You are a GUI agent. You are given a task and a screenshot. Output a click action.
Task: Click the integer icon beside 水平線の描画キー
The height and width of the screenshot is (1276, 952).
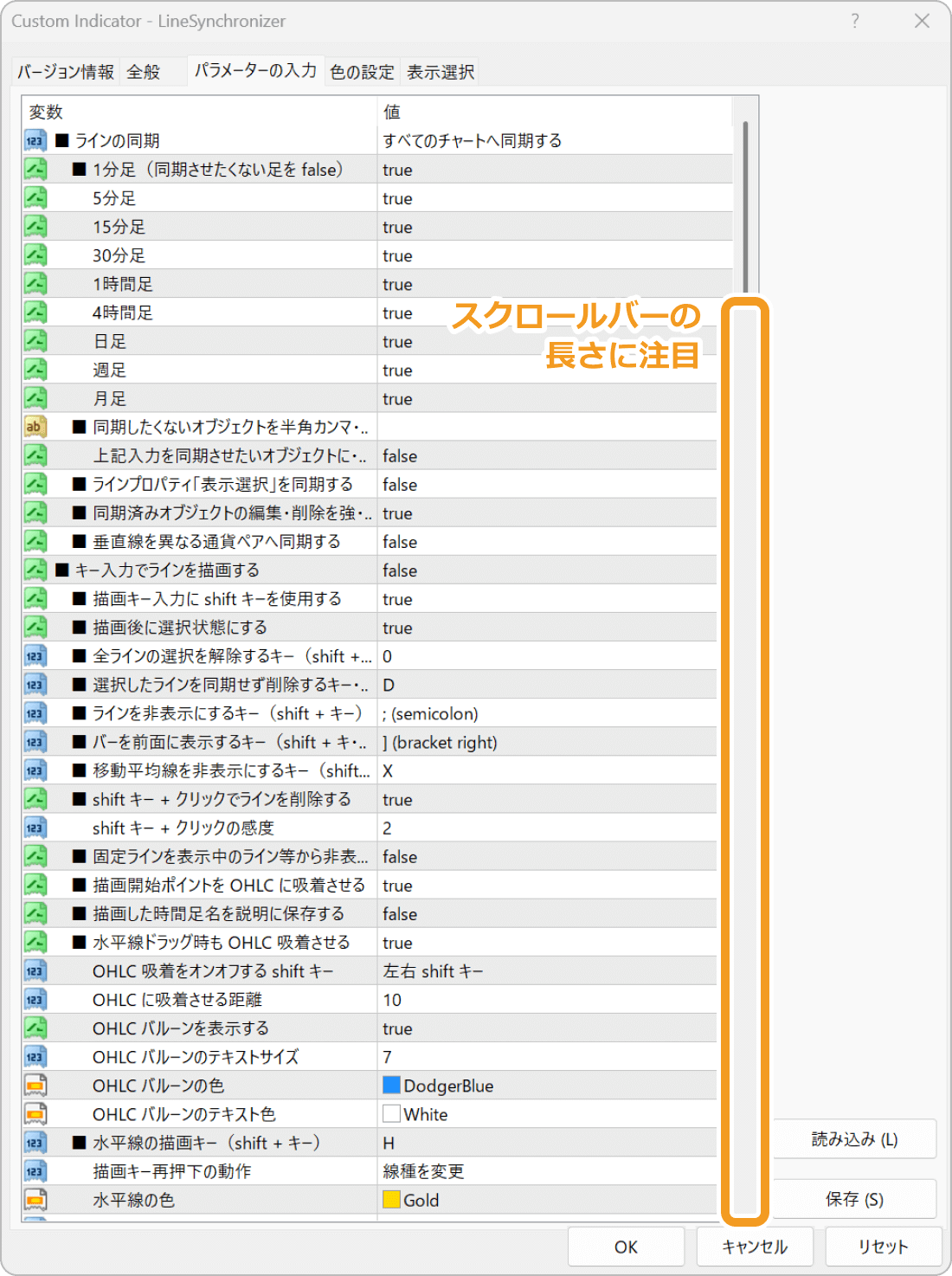(35, 1142)
